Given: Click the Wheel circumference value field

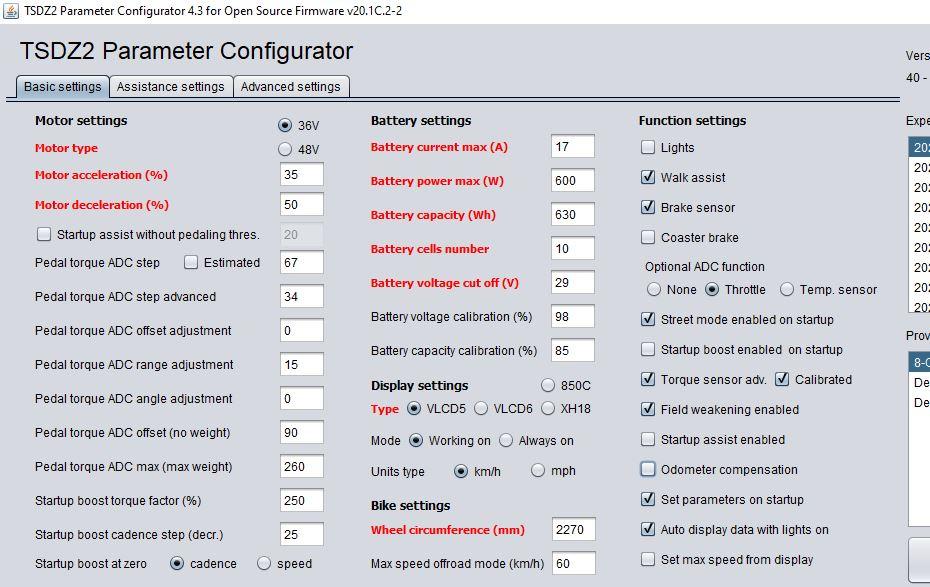Looking at the screenshot, I should coord(572,530).
